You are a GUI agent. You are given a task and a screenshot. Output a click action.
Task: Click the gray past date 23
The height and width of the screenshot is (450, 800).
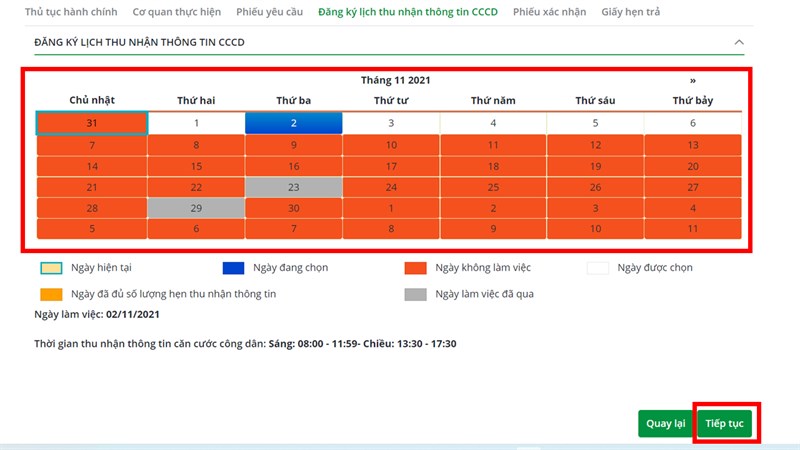tap(294, 187)
